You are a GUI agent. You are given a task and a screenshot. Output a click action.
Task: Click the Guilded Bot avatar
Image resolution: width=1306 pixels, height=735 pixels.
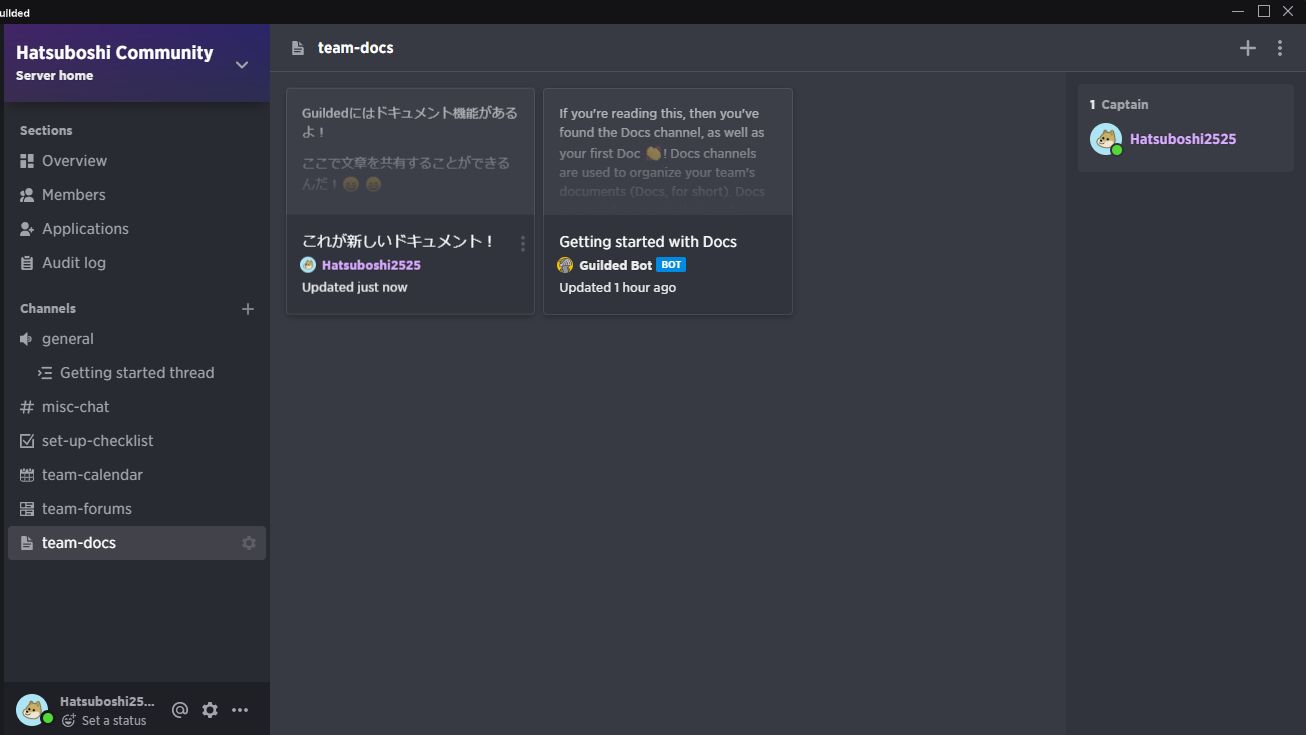[565, 265]
